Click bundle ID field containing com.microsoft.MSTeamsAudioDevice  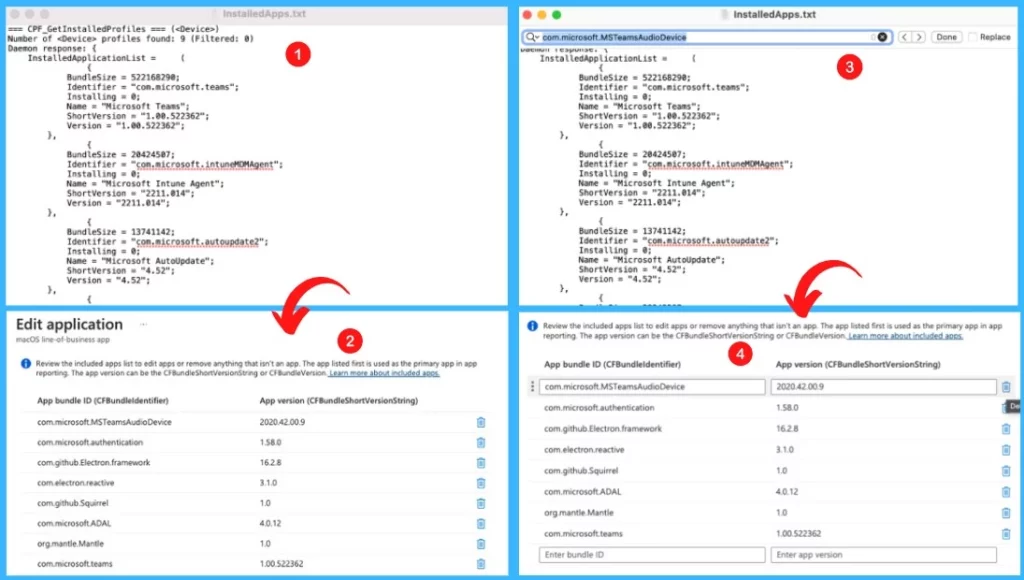point(652,387)
